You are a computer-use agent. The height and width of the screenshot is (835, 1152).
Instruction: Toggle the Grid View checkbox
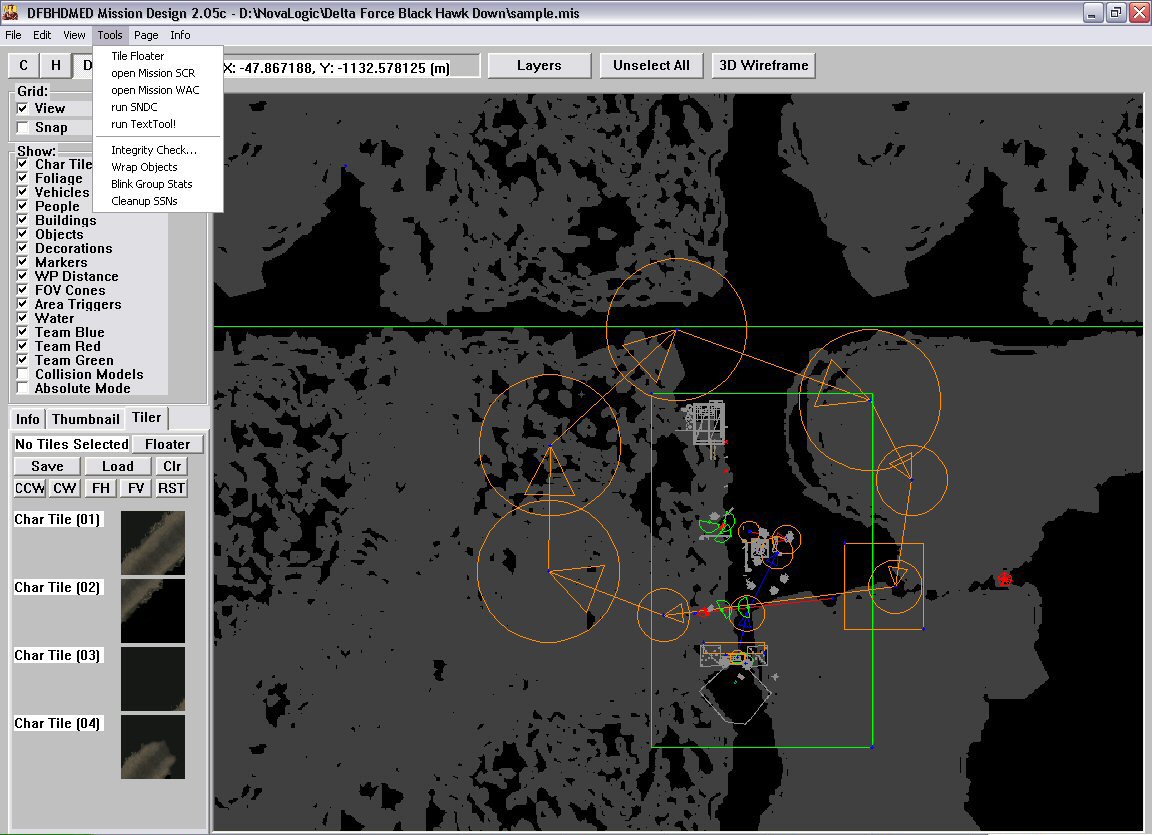click(x=23, y=108)
